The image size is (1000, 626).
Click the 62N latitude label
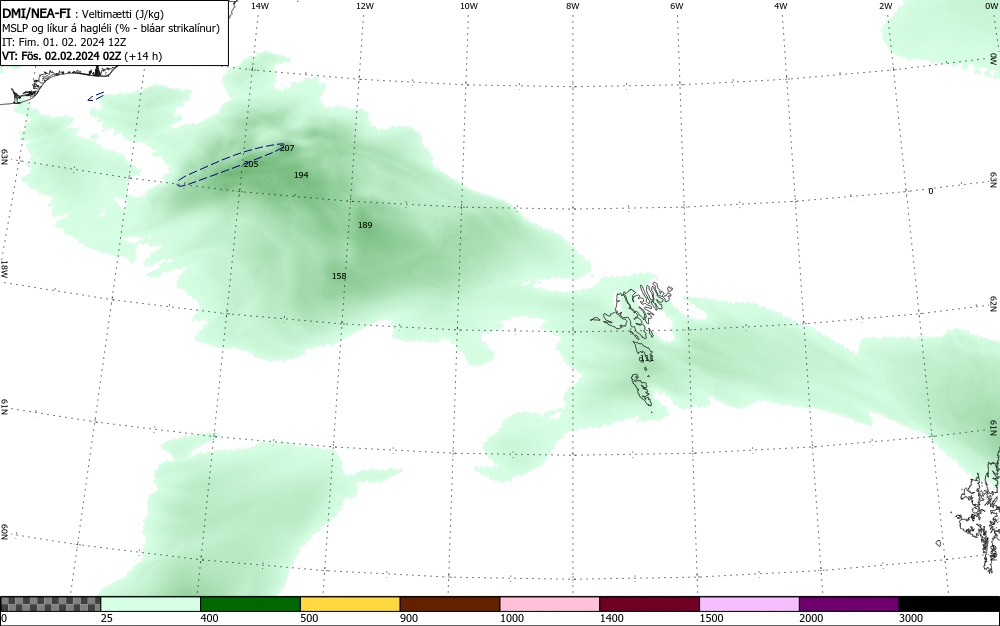[x=994, y=303]
